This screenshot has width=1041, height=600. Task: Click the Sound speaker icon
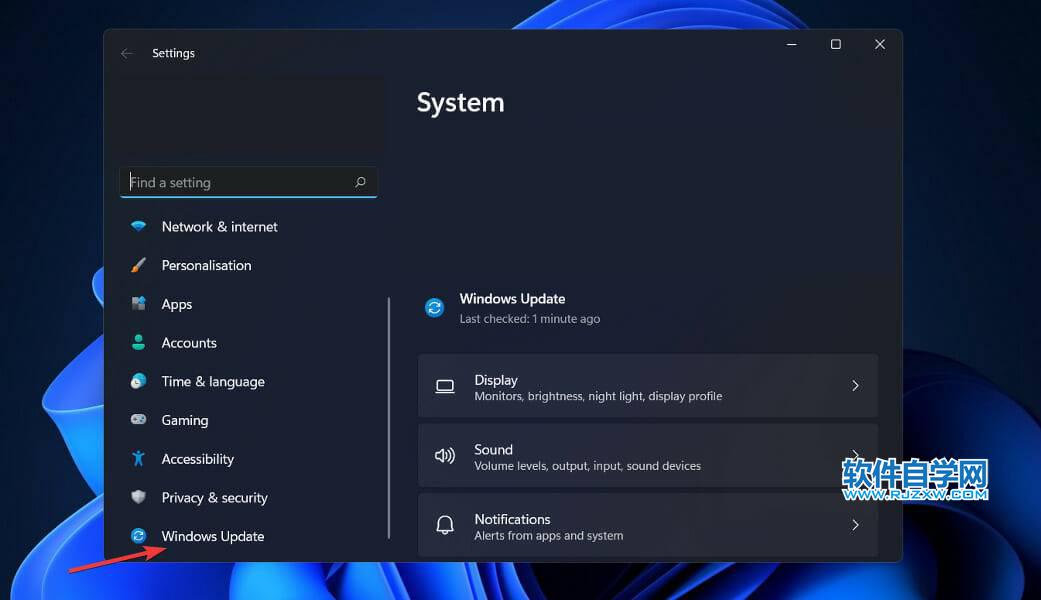pos(445,455)
